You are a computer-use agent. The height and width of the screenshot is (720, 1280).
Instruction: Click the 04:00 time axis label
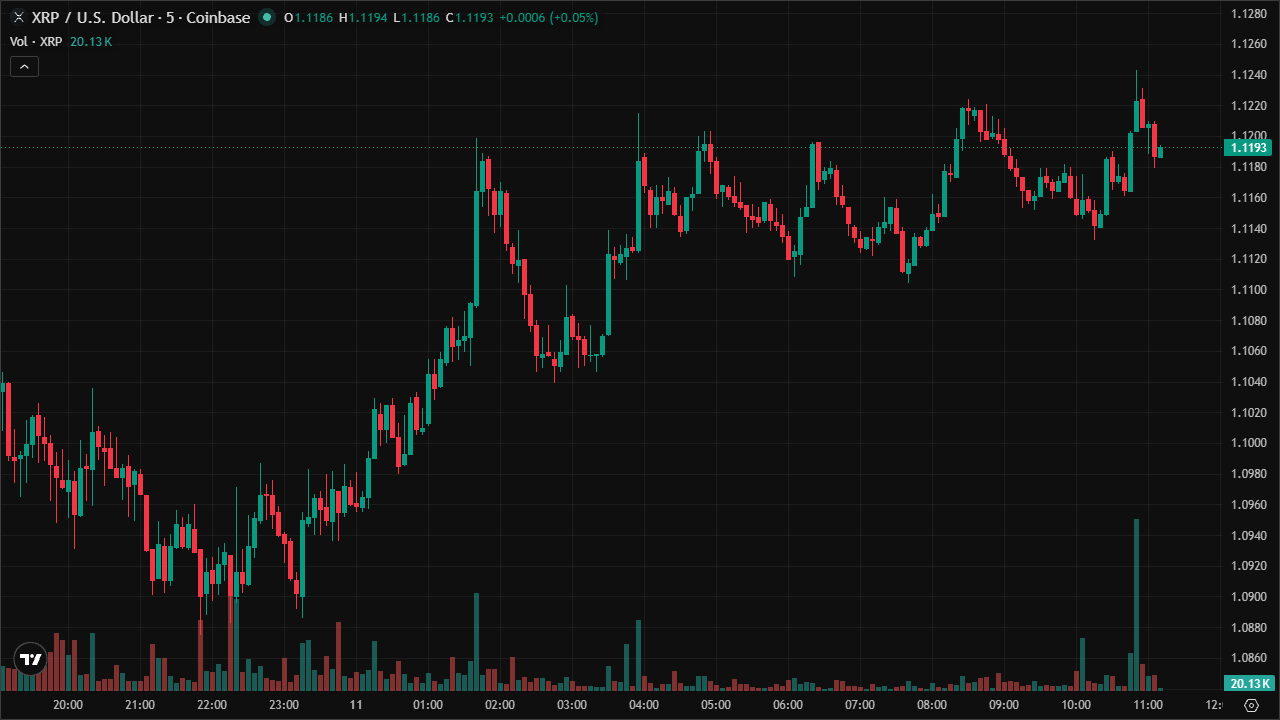[644, 705]
